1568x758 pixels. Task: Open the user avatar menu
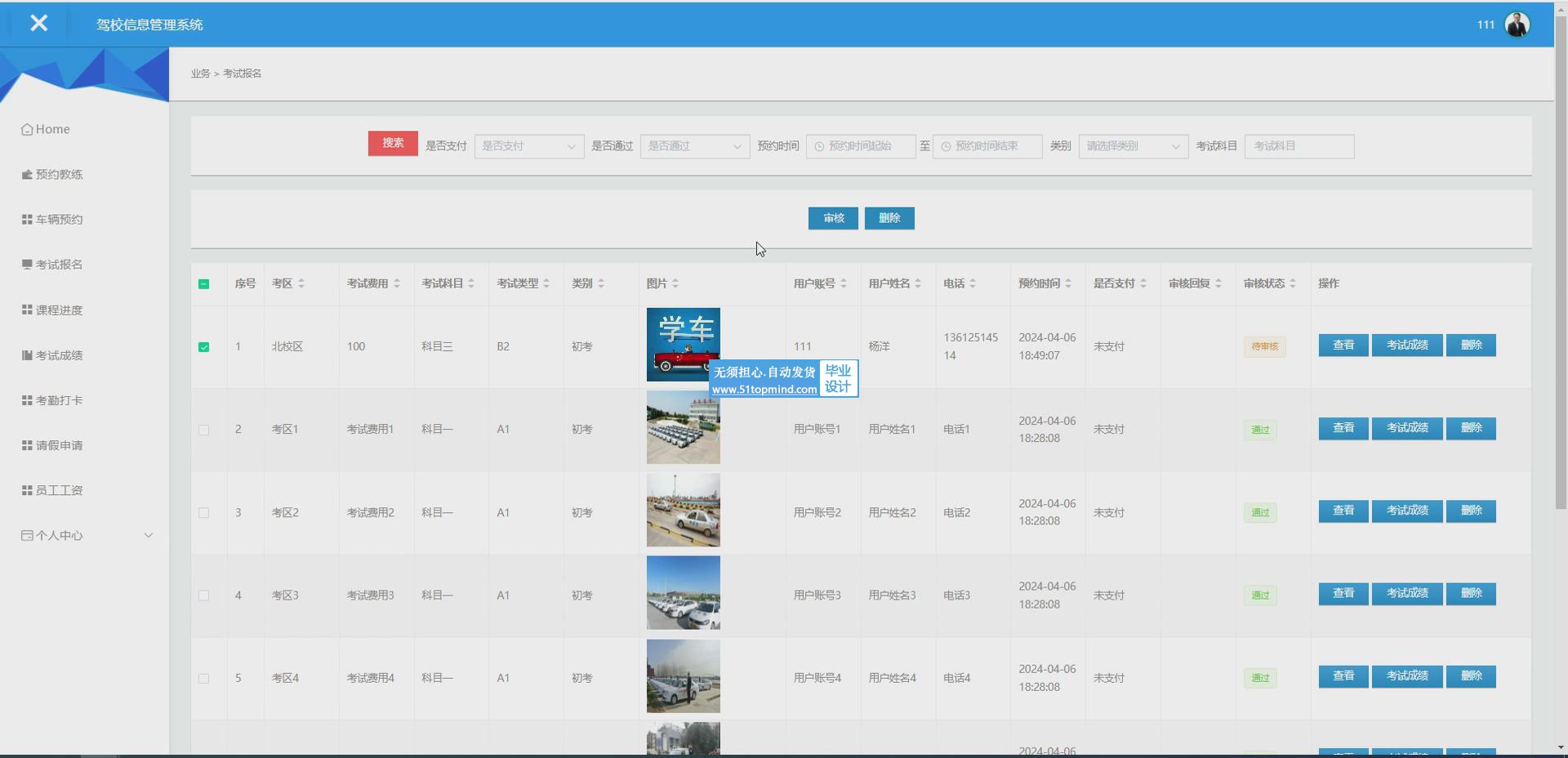1517,25
